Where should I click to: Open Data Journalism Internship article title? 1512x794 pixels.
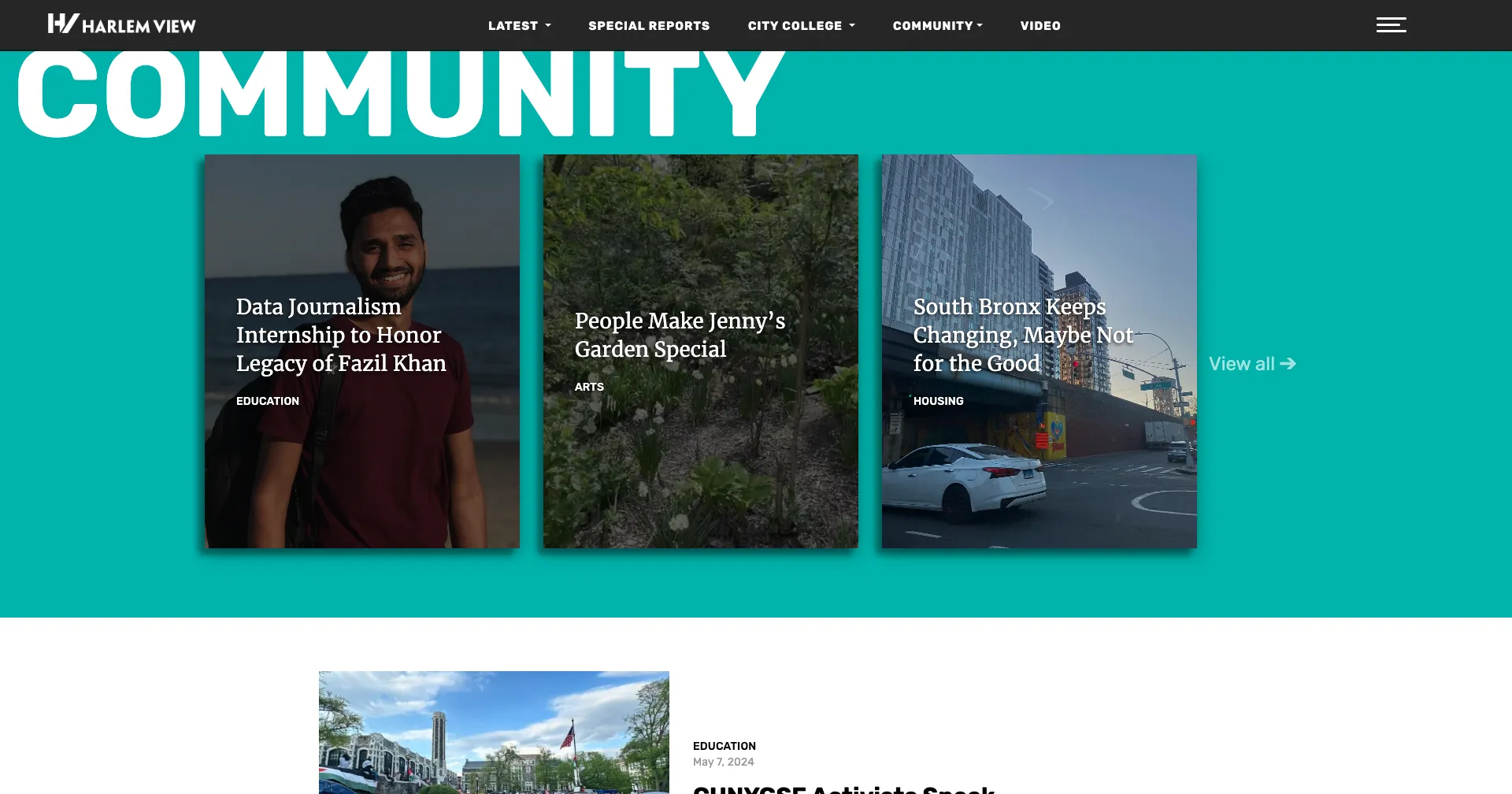(341, 335)
